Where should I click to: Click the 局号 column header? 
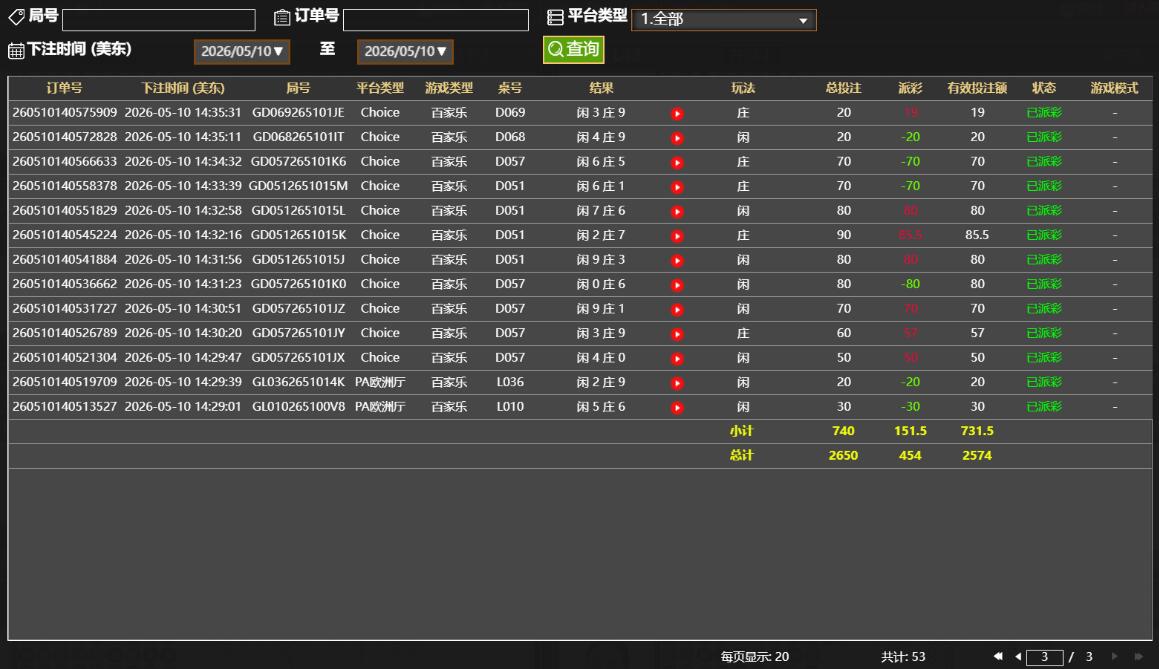298,88
